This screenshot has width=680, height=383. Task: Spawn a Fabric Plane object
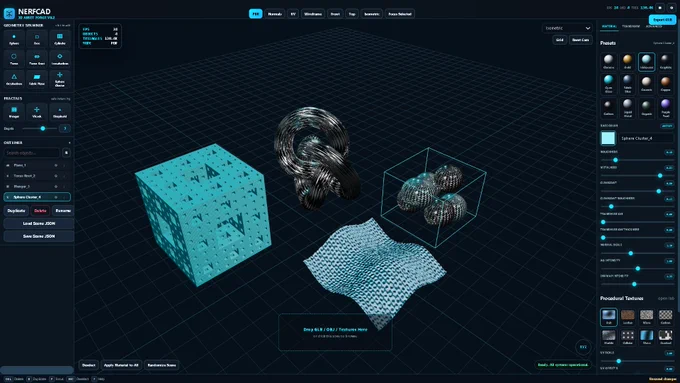[37, 79]
